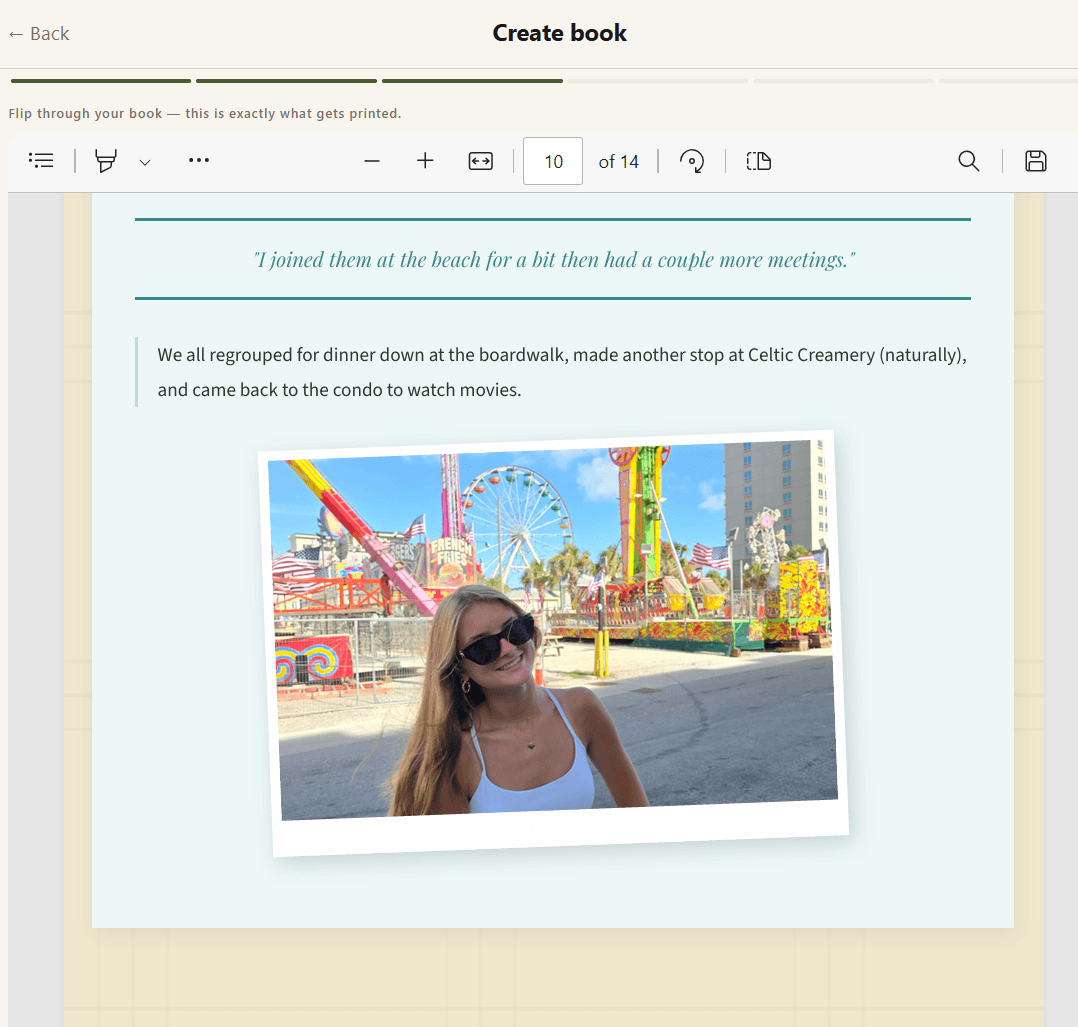Toggle the page view layout icon
This screenshot has width=1078, height=1027.
759,162
